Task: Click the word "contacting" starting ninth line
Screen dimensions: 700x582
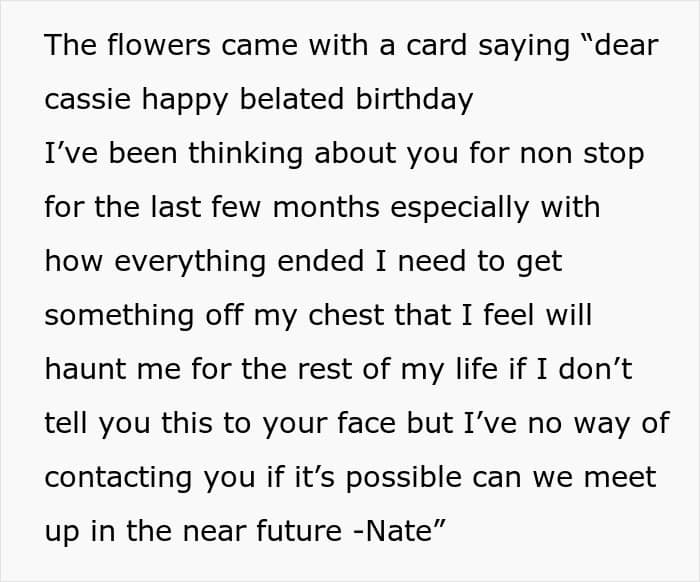Action: click(x=119, y=477)
